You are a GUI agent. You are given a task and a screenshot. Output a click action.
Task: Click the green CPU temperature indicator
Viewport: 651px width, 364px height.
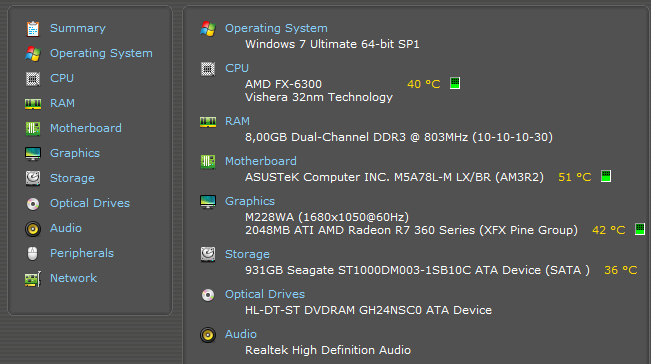click(455, 83)
